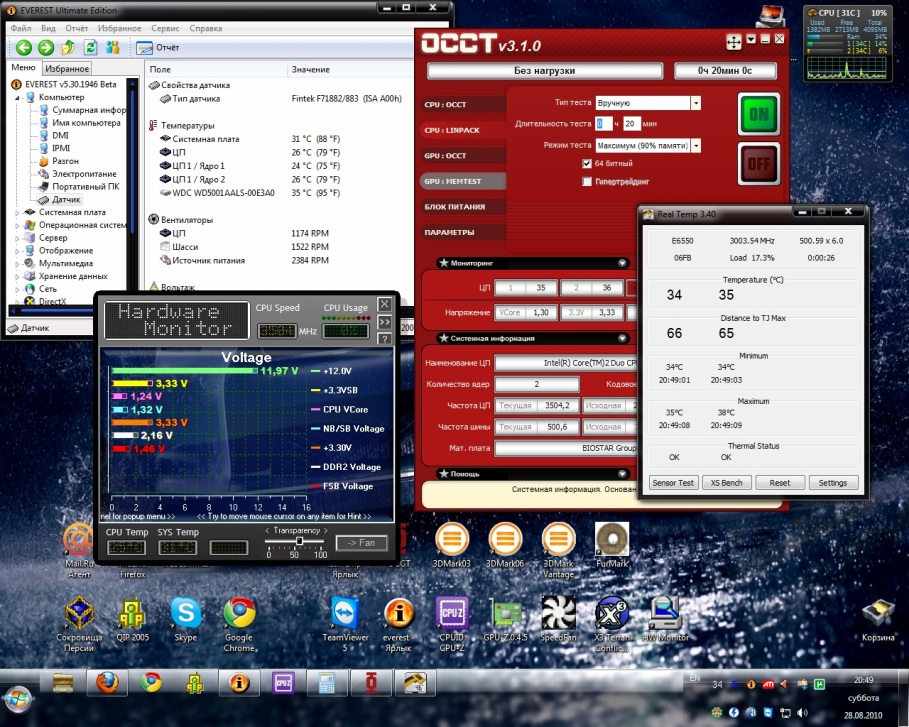Screen dimensions: 909x727
Task: Expand the Хранение данных tree node
Action: pyautogui.click(x=17, y=276)
